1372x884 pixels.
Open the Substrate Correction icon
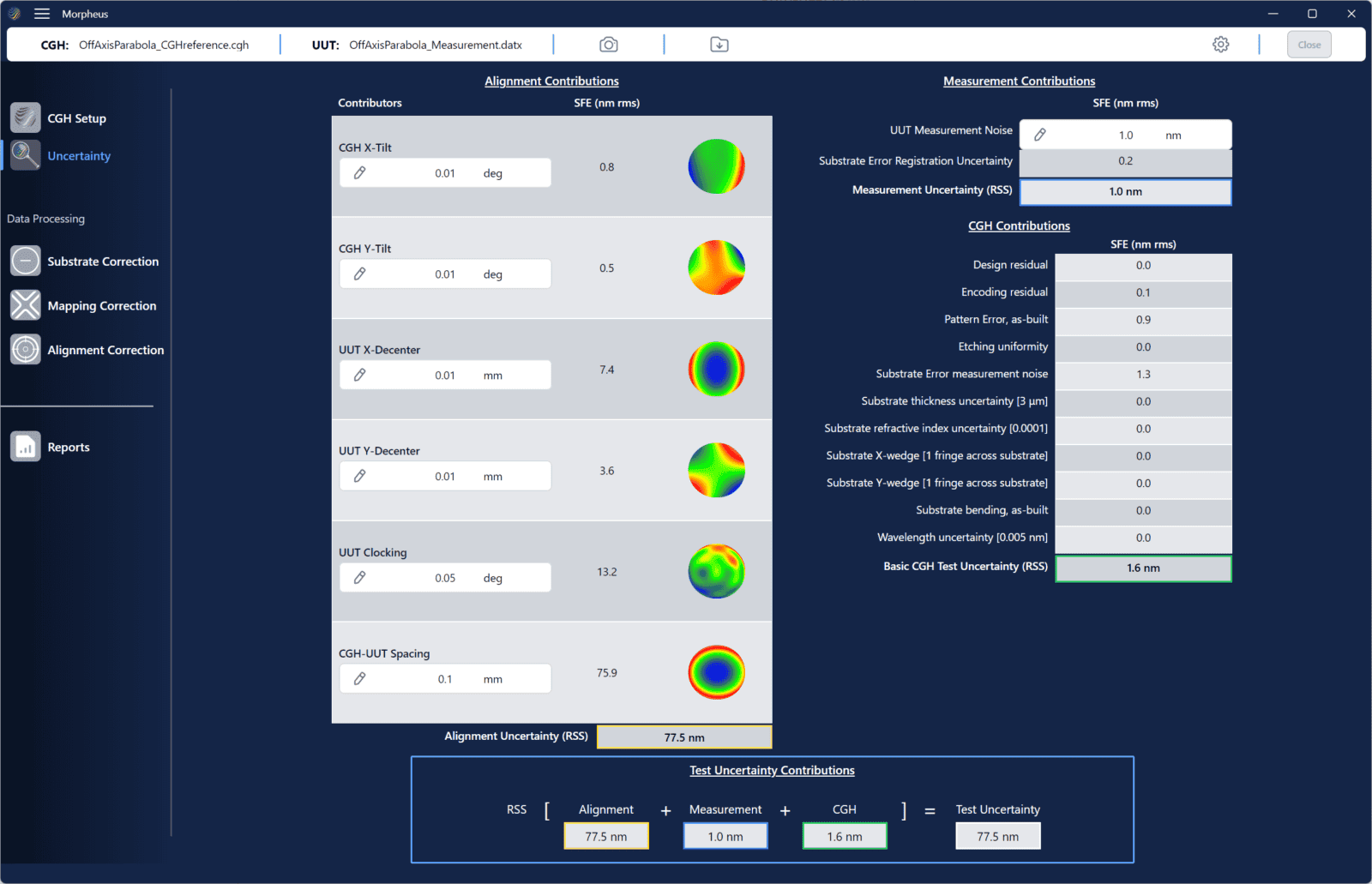[26, 261]
